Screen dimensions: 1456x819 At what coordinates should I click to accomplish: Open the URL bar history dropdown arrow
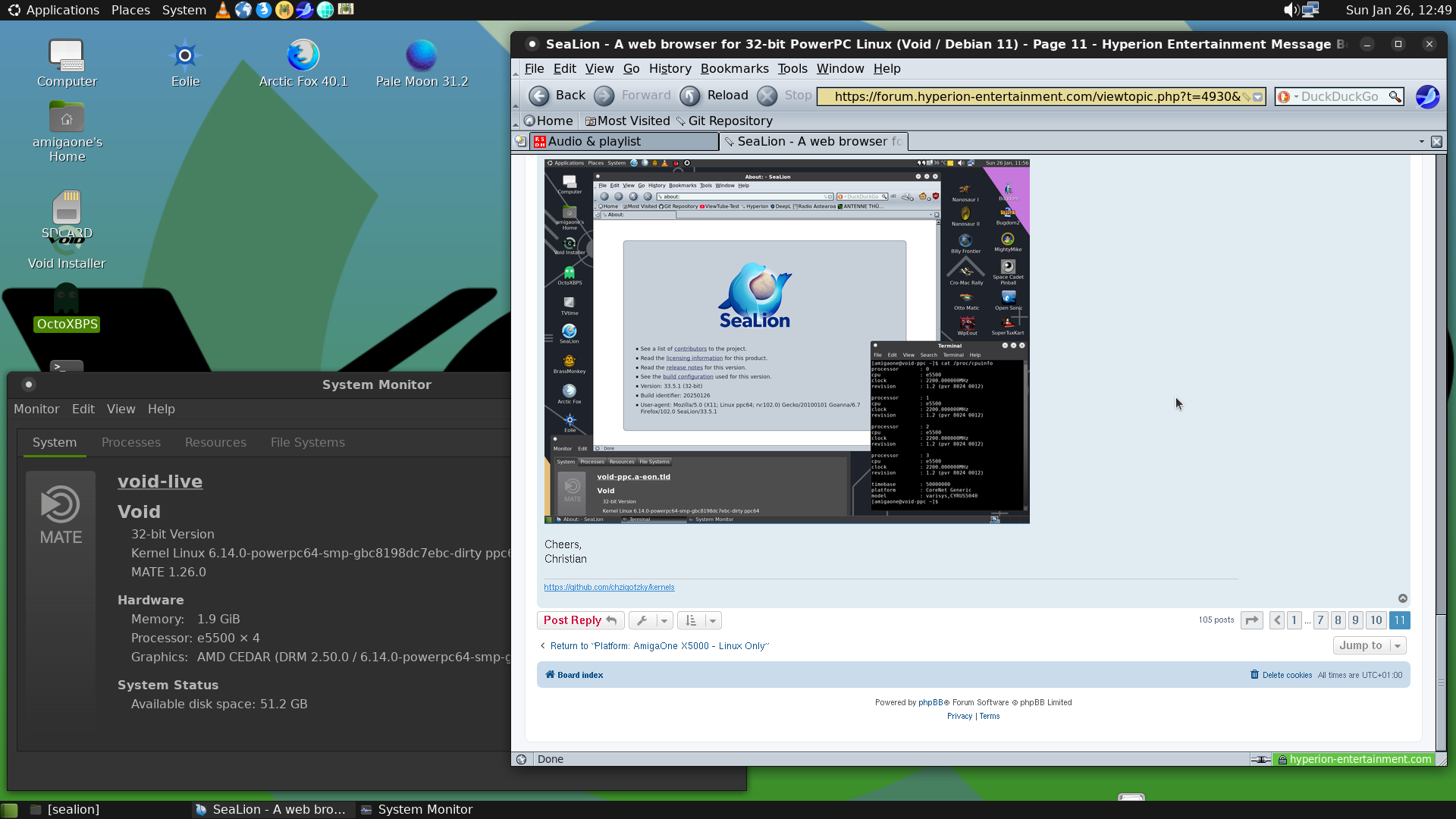1258,96
